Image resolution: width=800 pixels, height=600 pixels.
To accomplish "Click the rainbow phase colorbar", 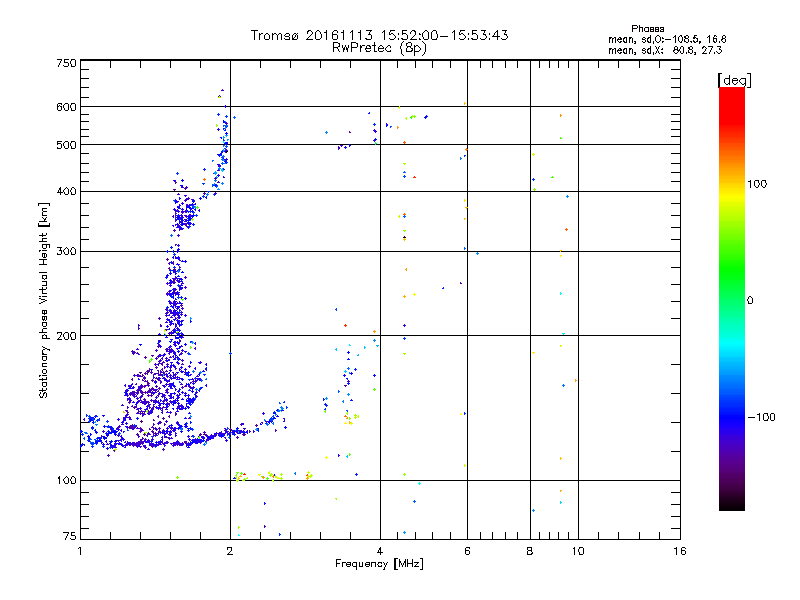I will (732, 299).
